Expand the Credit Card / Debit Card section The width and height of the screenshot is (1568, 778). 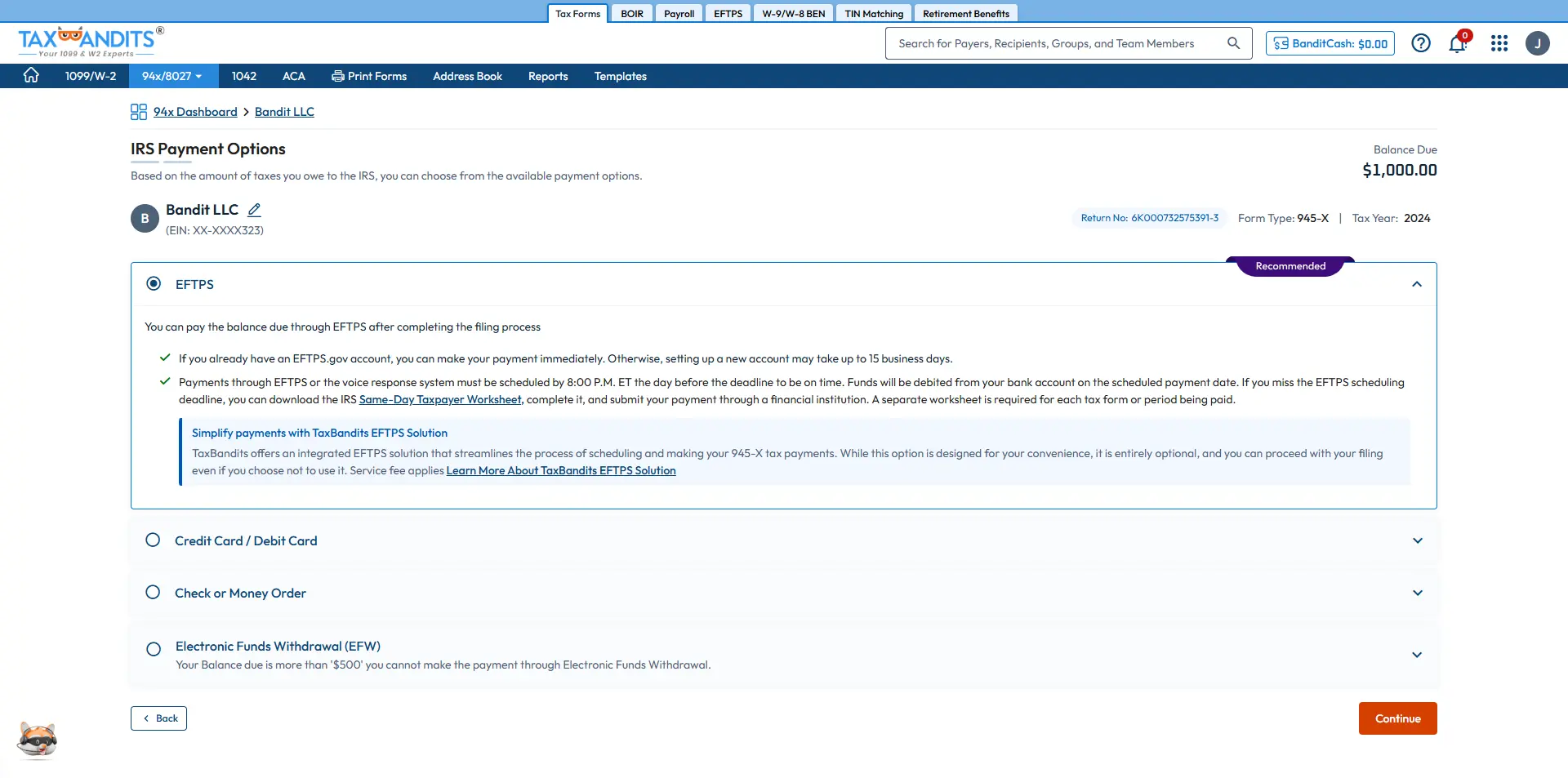tap(1418, 540)
